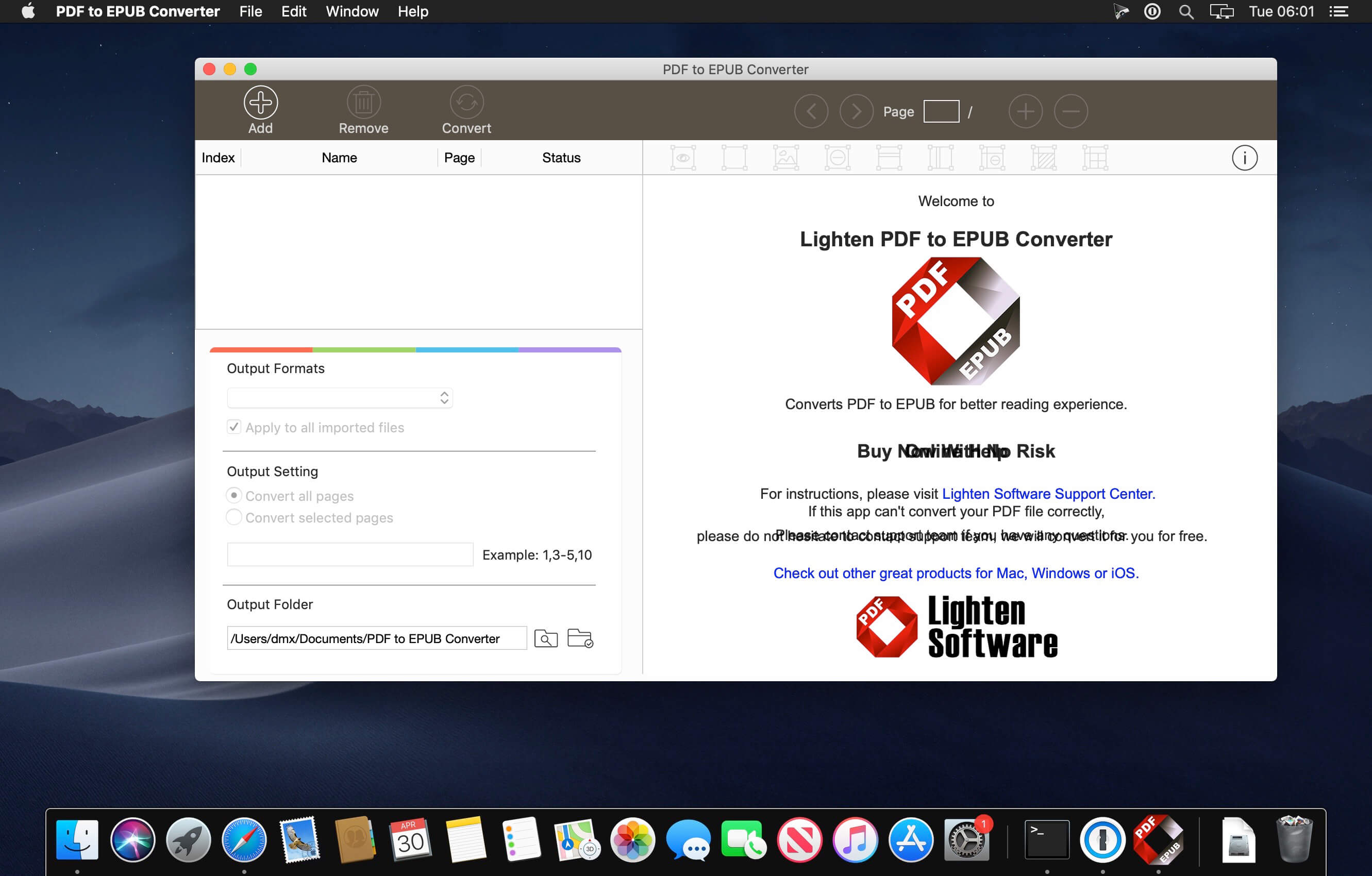Visit Lighten Software Support Center link
Viewport: 1372px width, 876px height.
click(x=1048, y=494)
